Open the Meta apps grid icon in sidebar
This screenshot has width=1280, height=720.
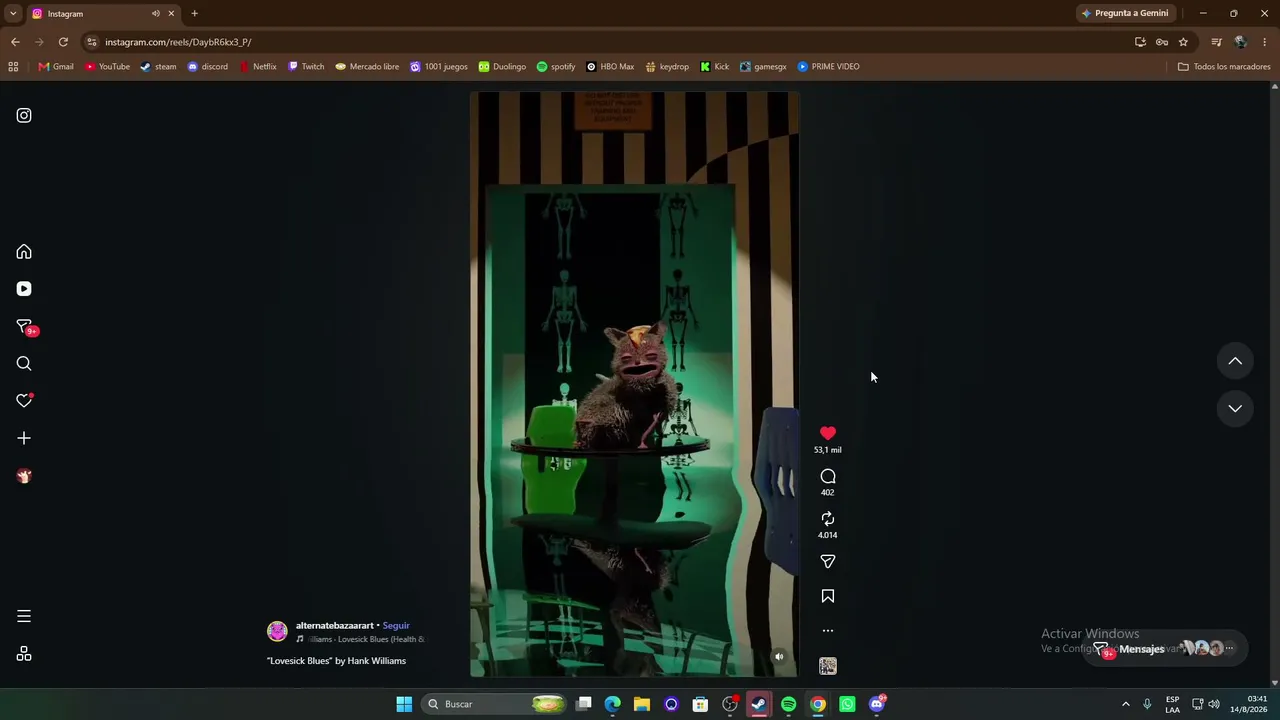(24, 654)
